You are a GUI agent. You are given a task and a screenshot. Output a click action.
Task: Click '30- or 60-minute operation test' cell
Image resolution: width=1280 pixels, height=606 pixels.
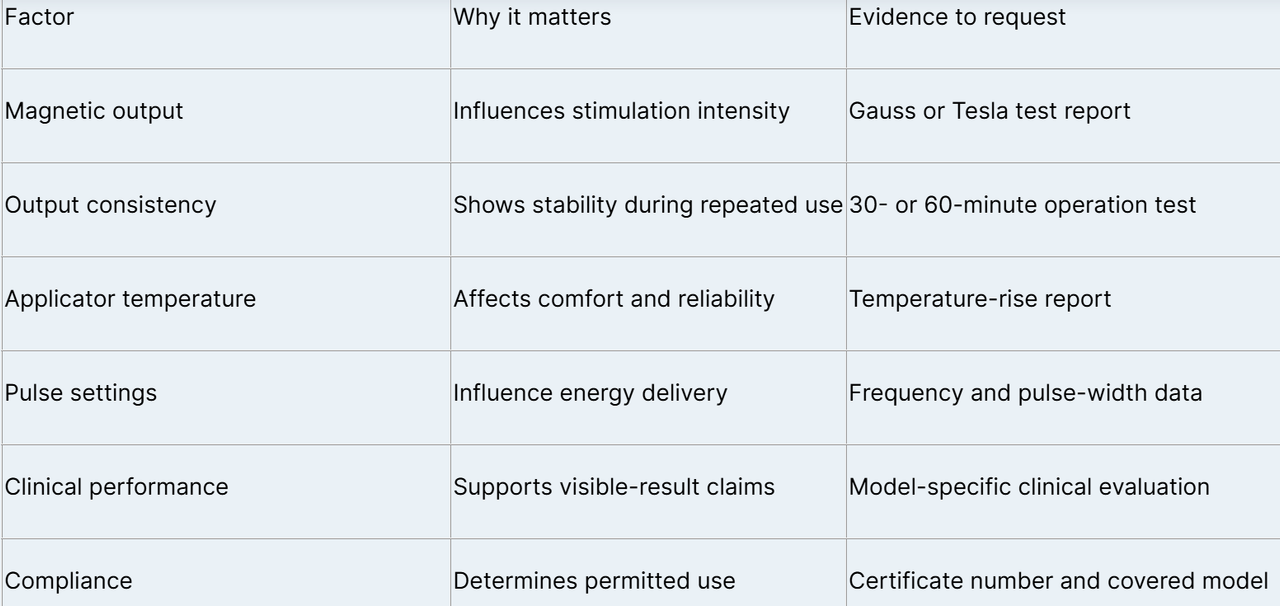coord(1063,210)
